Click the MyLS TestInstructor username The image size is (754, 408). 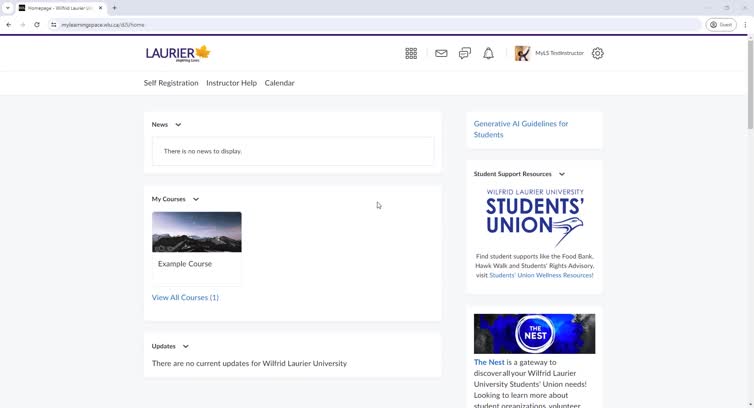(559, 53)
